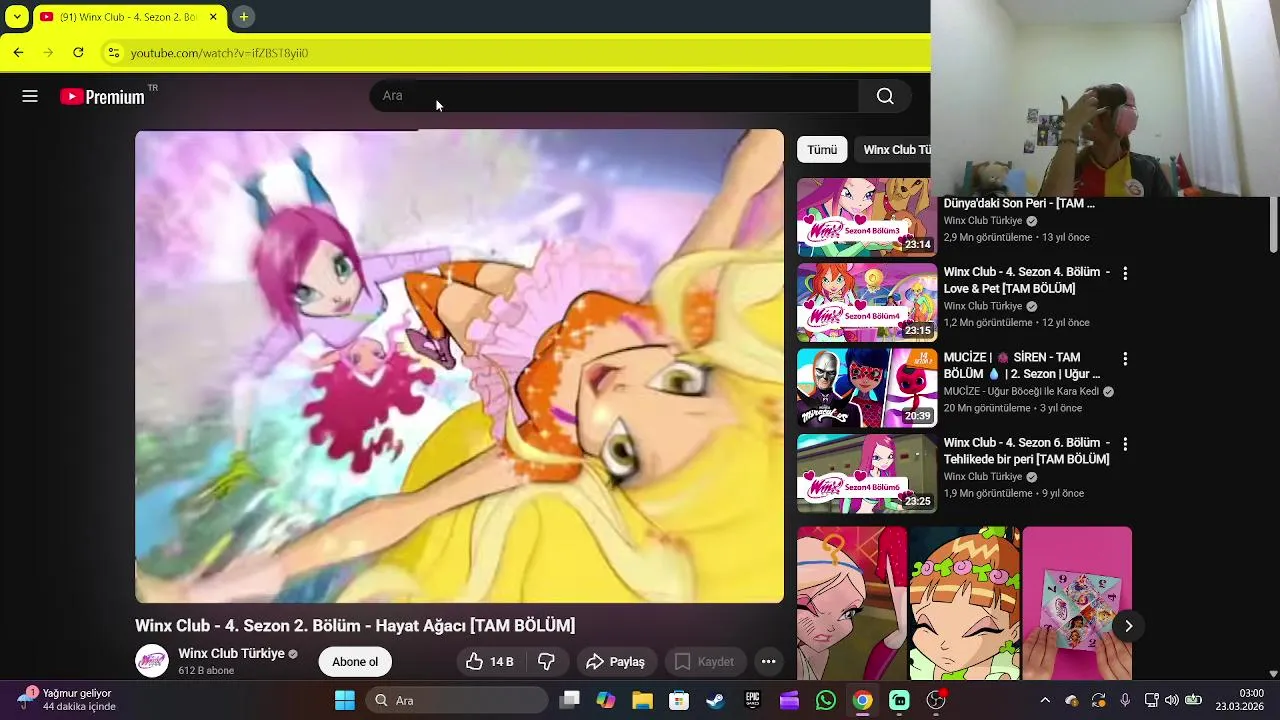Reload the page with the refresh icon
The height and width of the screenshot is (720, 1280).
78,52
